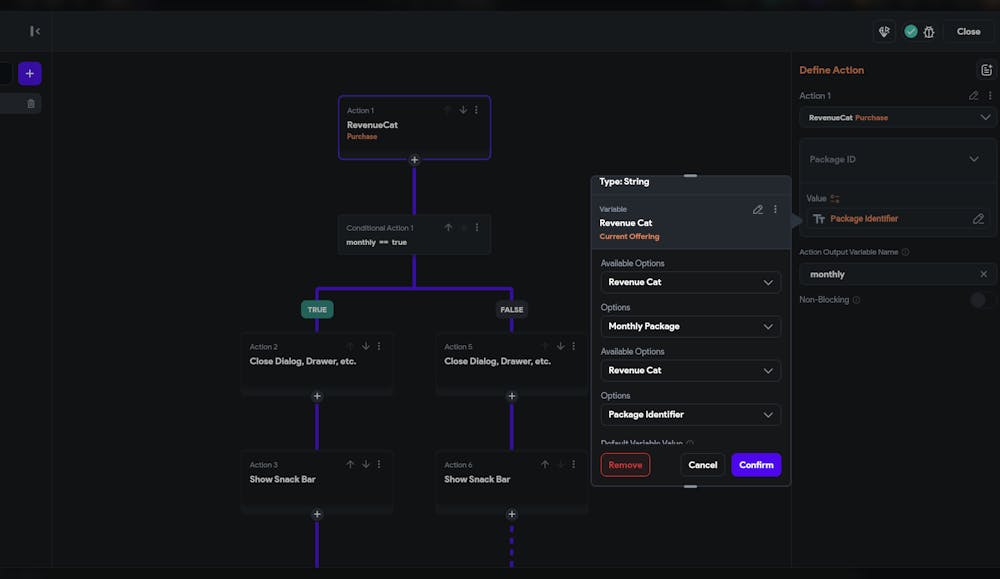Edit the Package Identifier value pencil
Image resolution: width=1000 pixels, height=579 pixels.
978,219
